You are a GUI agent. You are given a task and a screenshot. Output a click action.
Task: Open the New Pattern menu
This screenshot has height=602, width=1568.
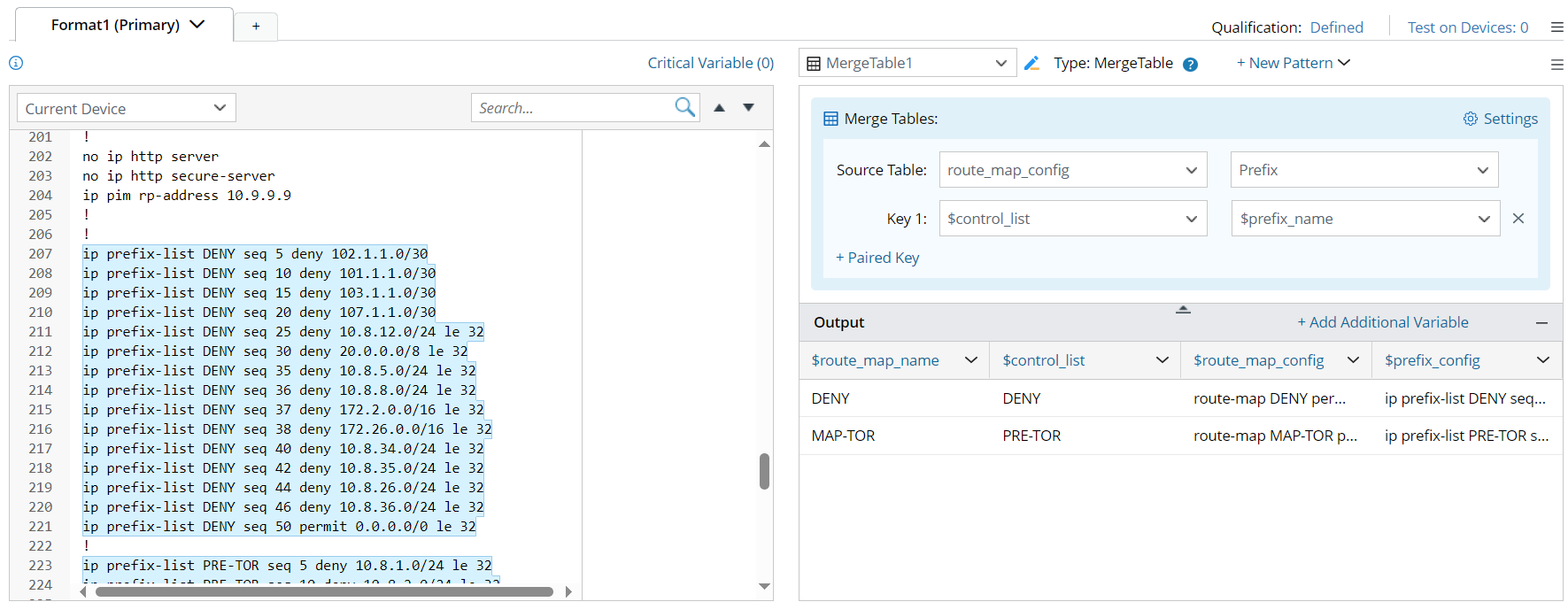coord(1293,63)
